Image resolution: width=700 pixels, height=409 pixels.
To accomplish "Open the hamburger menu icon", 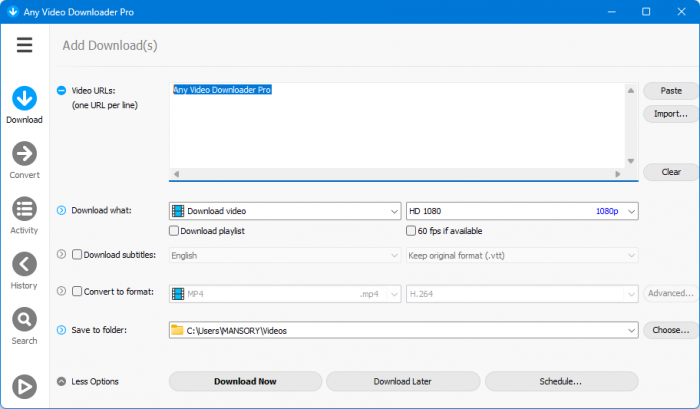I will pyautogui.click(x=24, y=45).
